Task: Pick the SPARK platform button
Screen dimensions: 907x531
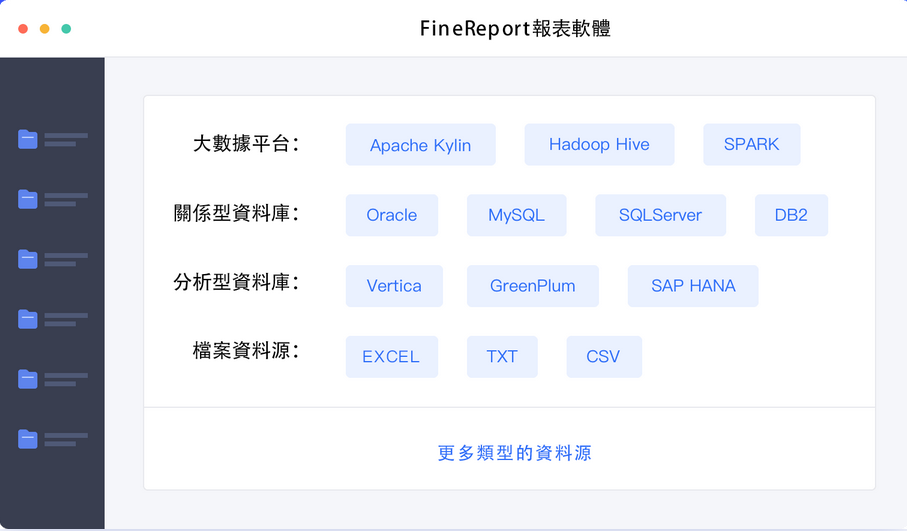Action: [751, 145]
